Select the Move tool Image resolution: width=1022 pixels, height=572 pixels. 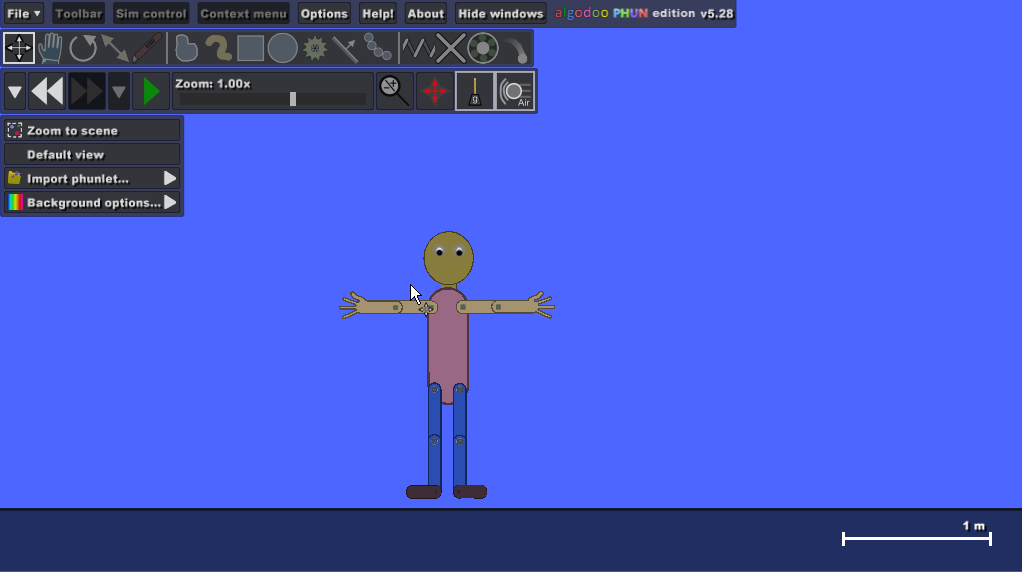coord(19,48)
